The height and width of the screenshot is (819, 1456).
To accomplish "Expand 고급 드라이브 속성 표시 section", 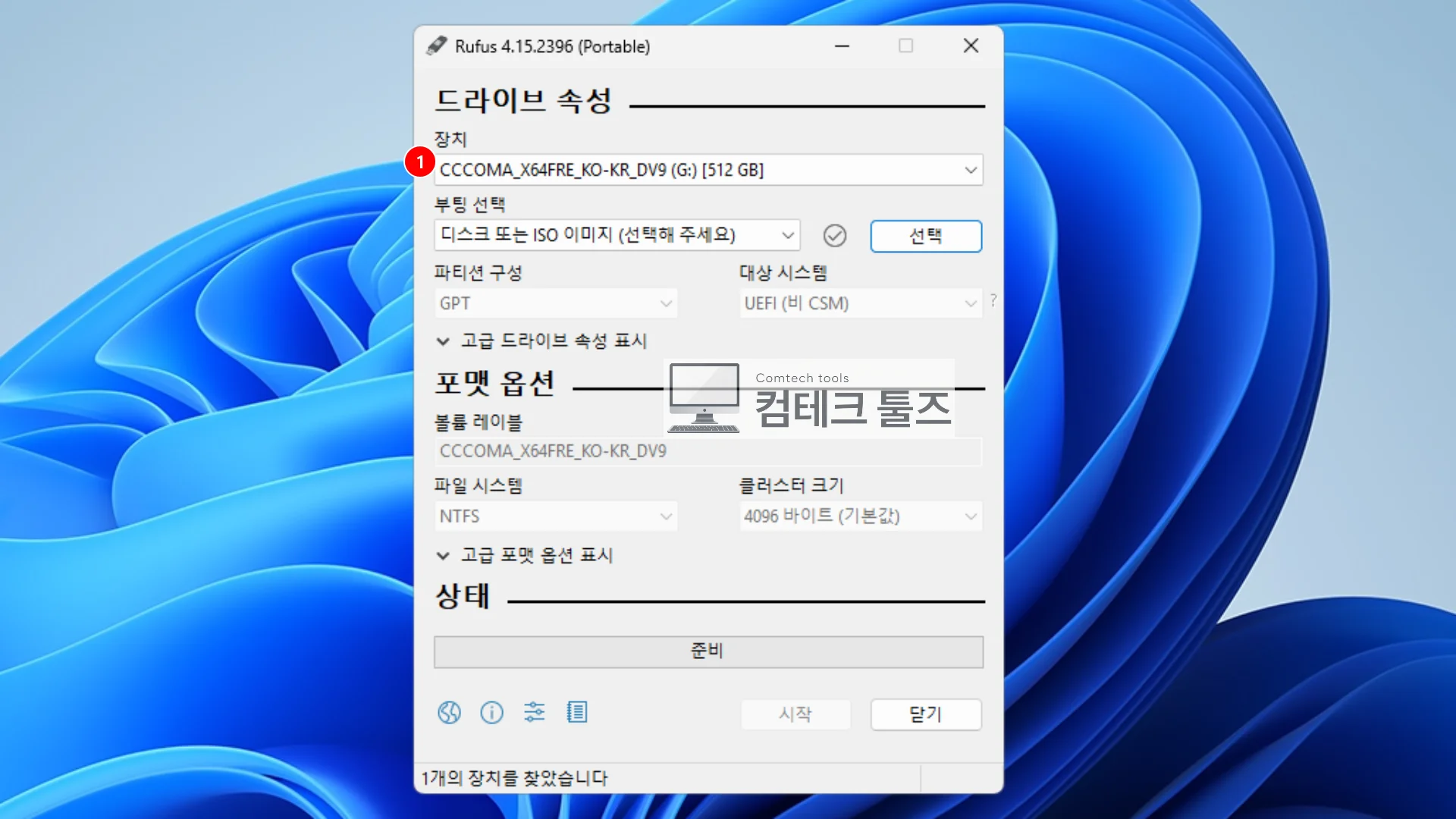I will click(x=541, y=341).
